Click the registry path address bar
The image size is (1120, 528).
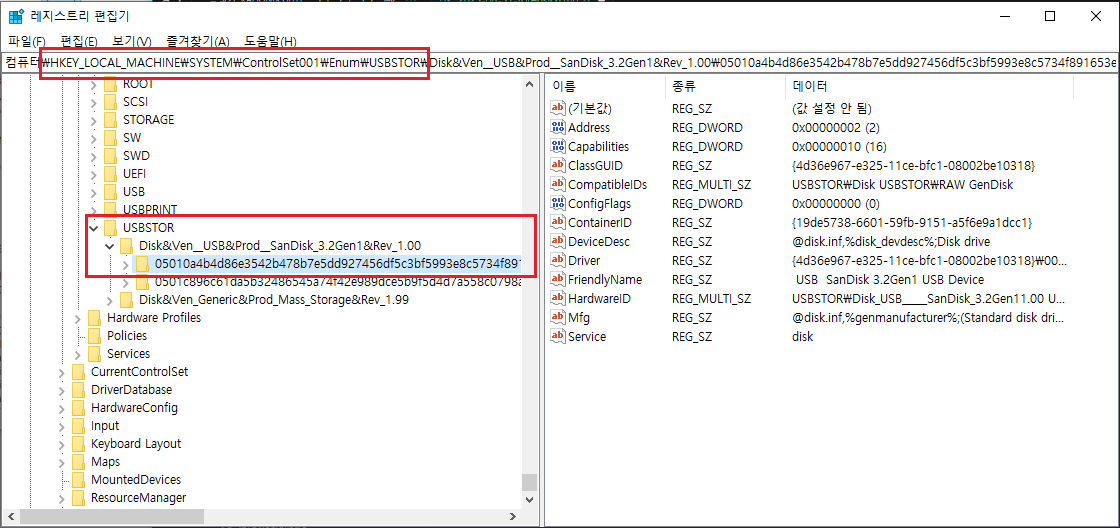tap(560, 62)
